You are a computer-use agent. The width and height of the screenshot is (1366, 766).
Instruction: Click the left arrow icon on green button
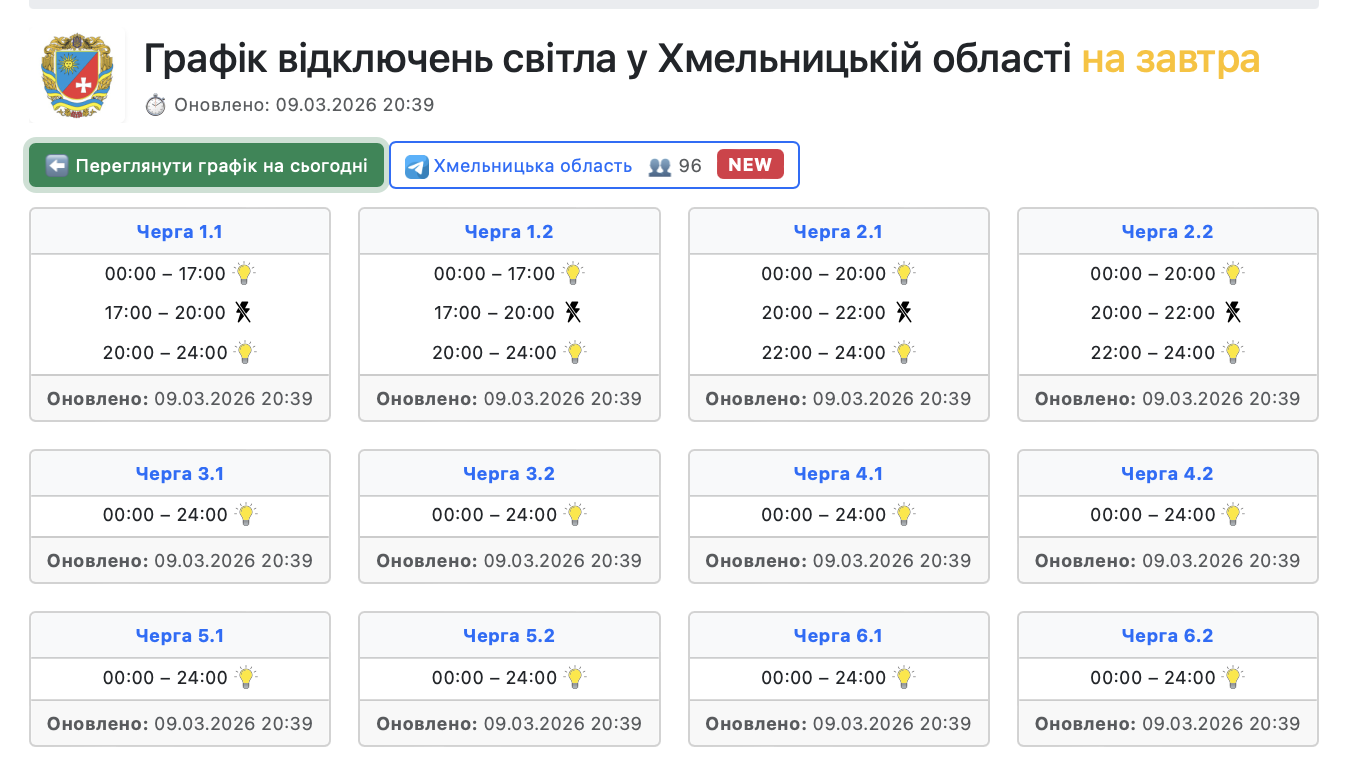pyautogui.click(x=57, y=166)
